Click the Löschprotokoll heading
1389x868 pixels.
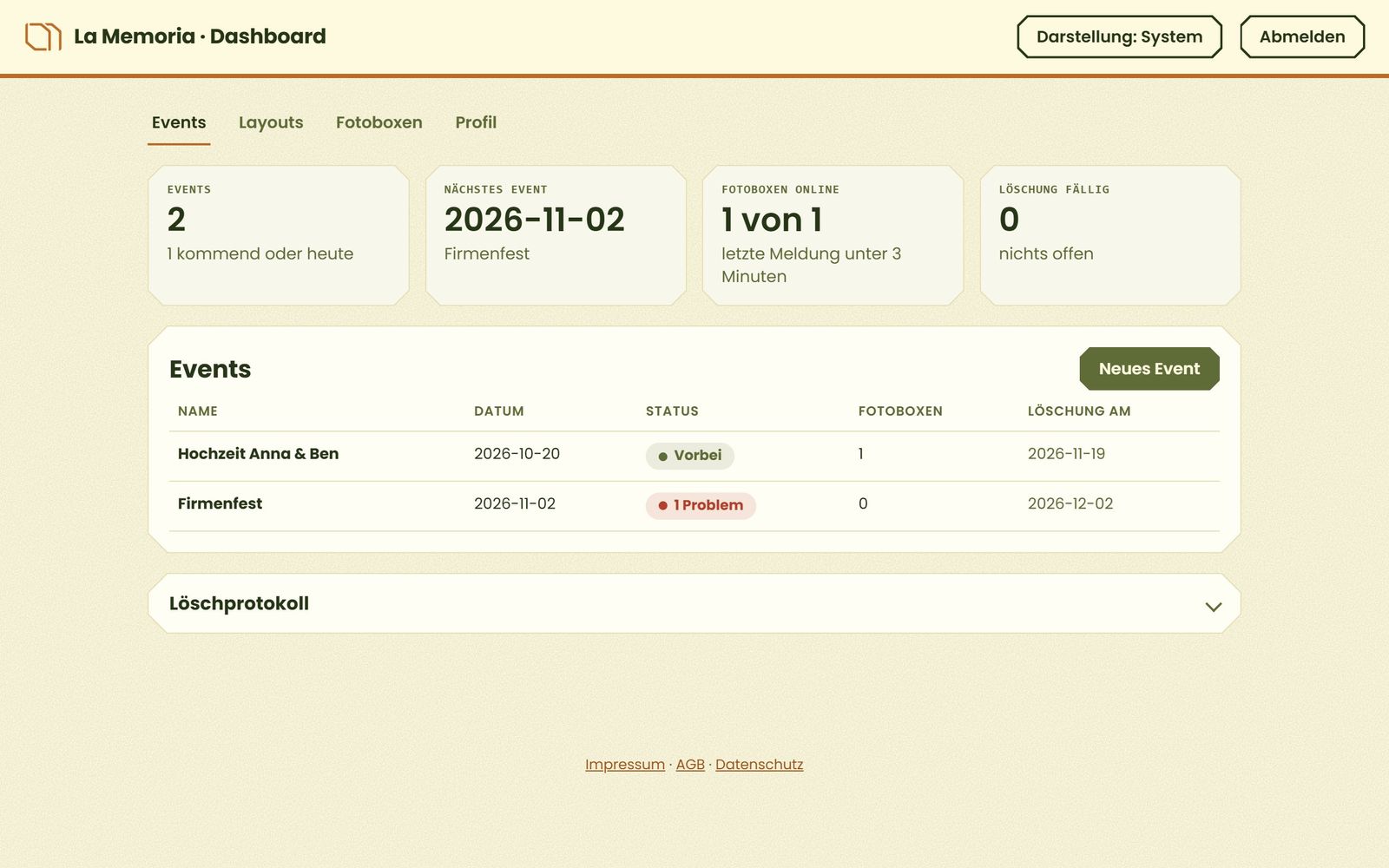(x=239, y=603)
